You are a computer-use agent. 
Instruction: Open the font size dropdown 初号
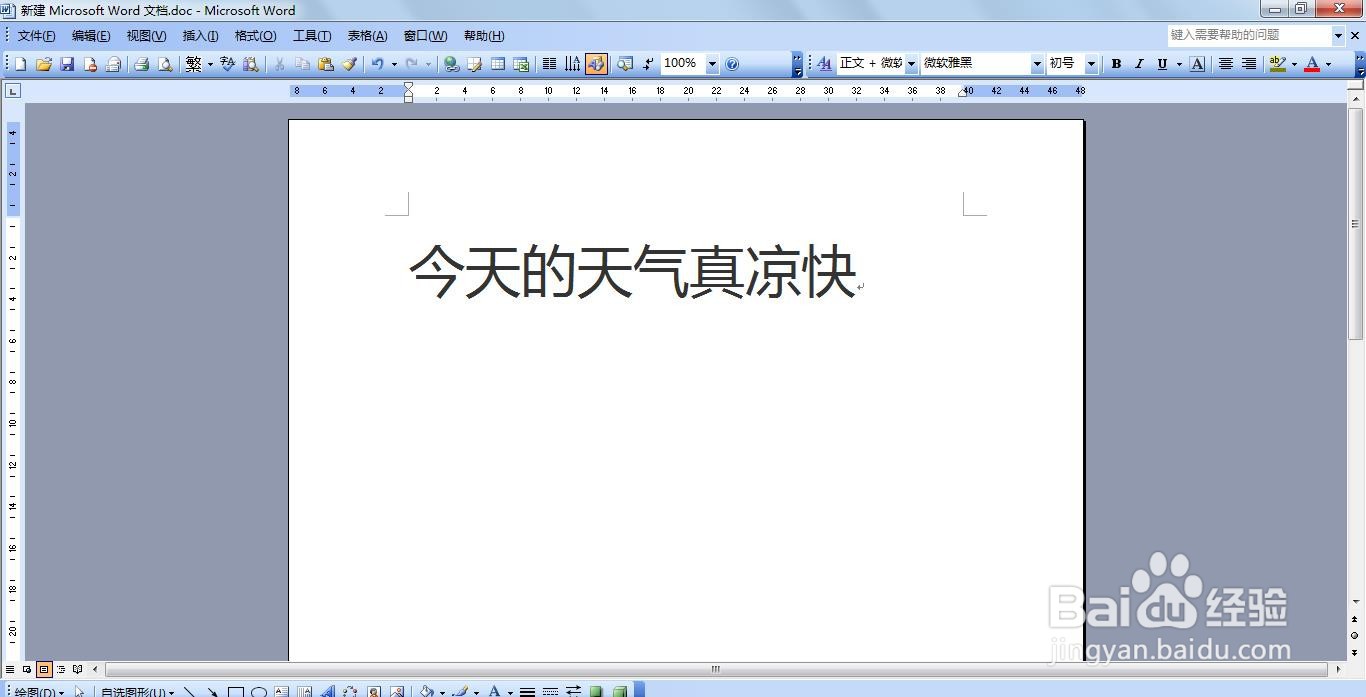[1091, 64]
